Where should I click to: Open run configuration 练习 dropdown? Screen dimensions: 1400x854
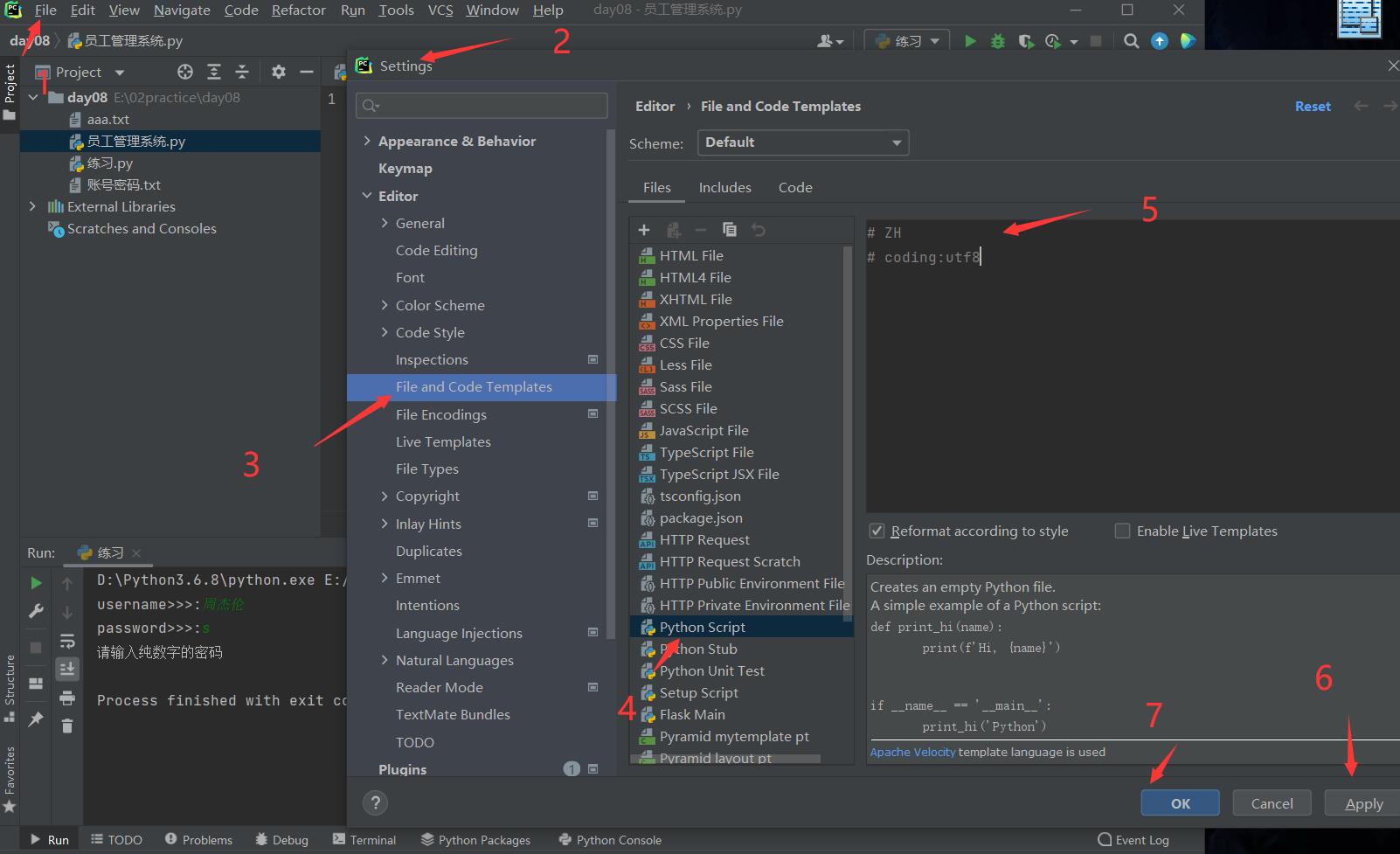[906, 41]
